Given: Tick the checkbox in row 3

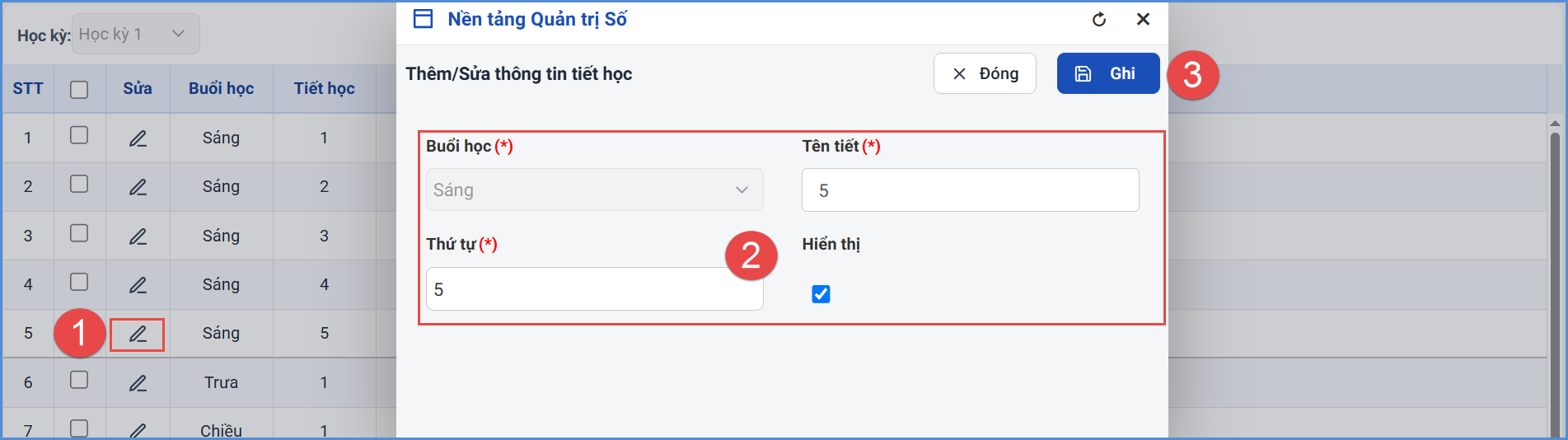Looking at the screenshot, I should click(79, 233).
